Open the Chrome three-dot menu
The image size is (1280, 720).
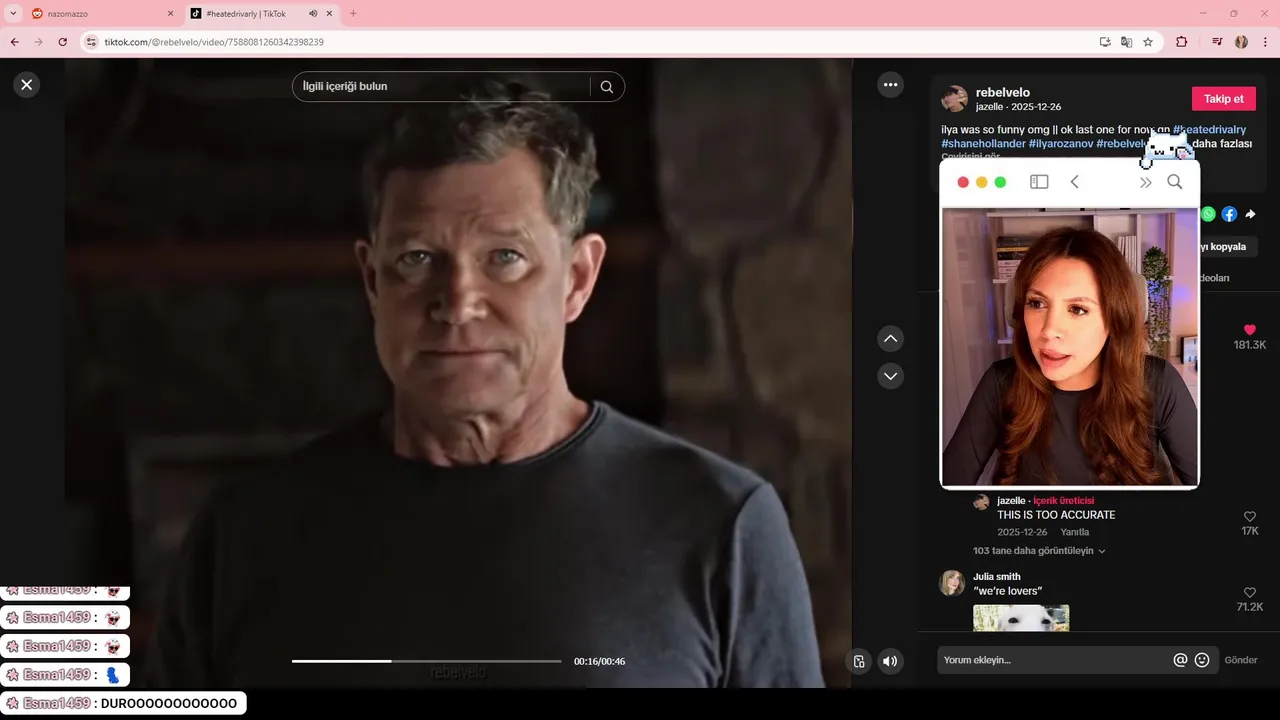[x=1265, y=42]
